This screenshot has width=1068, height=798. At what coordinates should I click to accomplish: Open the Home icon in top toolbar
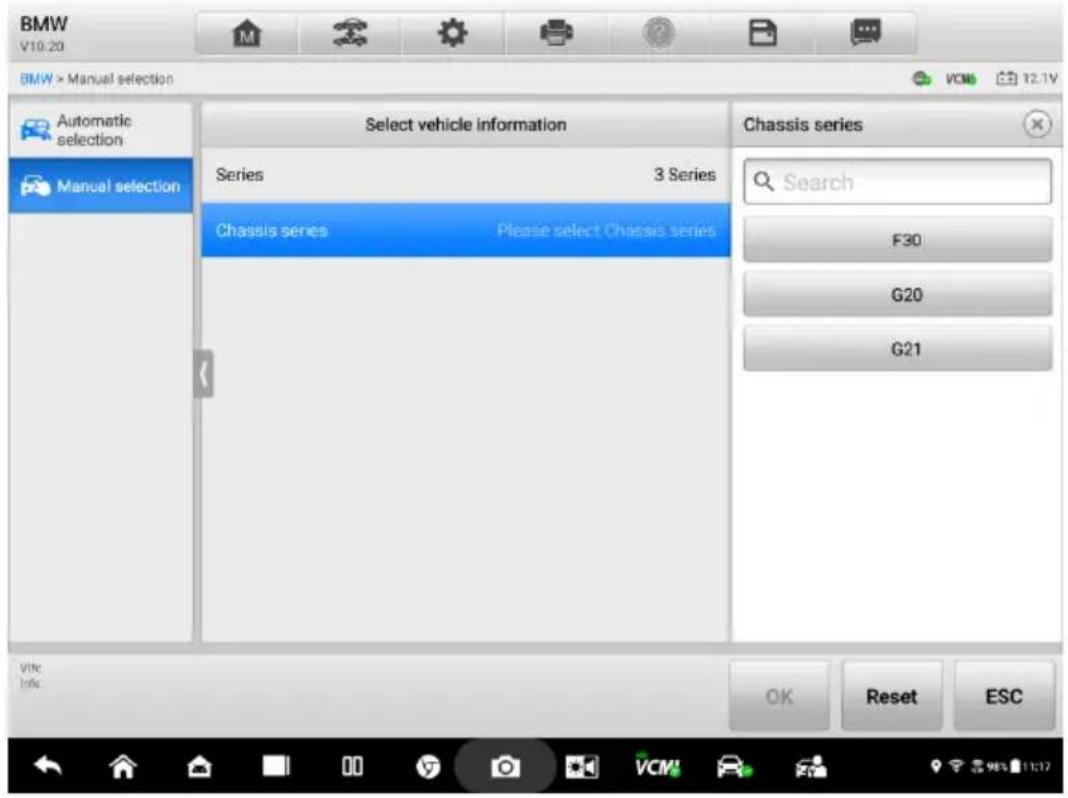247,33
